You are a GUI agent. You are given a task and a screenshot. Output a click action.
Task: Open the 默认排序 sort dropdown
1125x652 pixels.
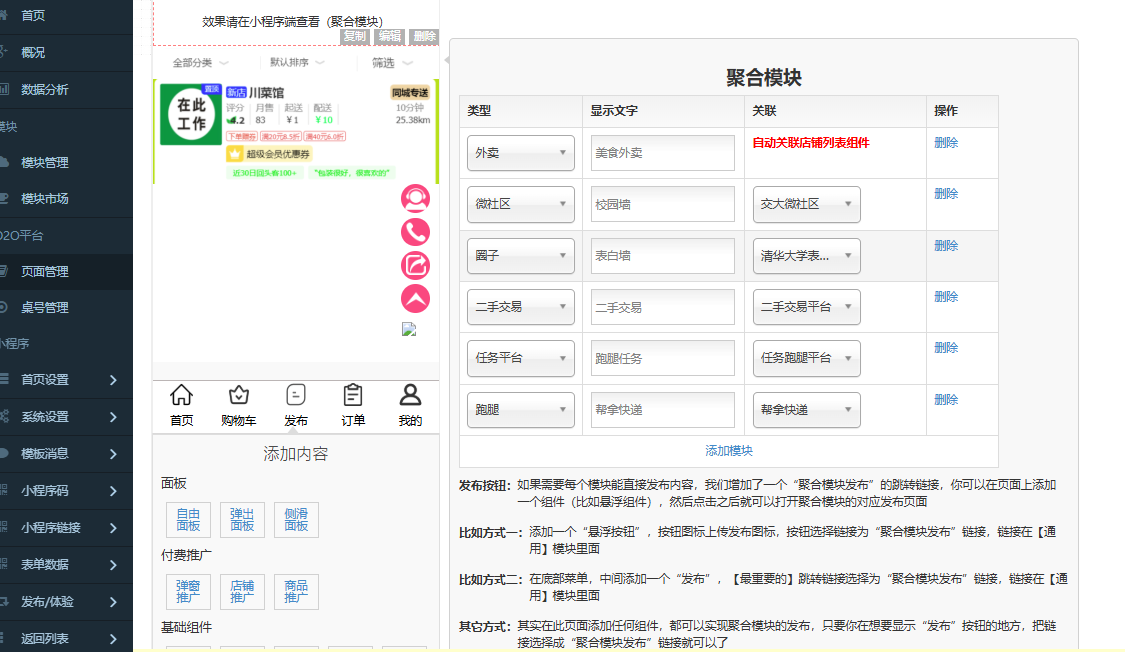pos(290,62)
